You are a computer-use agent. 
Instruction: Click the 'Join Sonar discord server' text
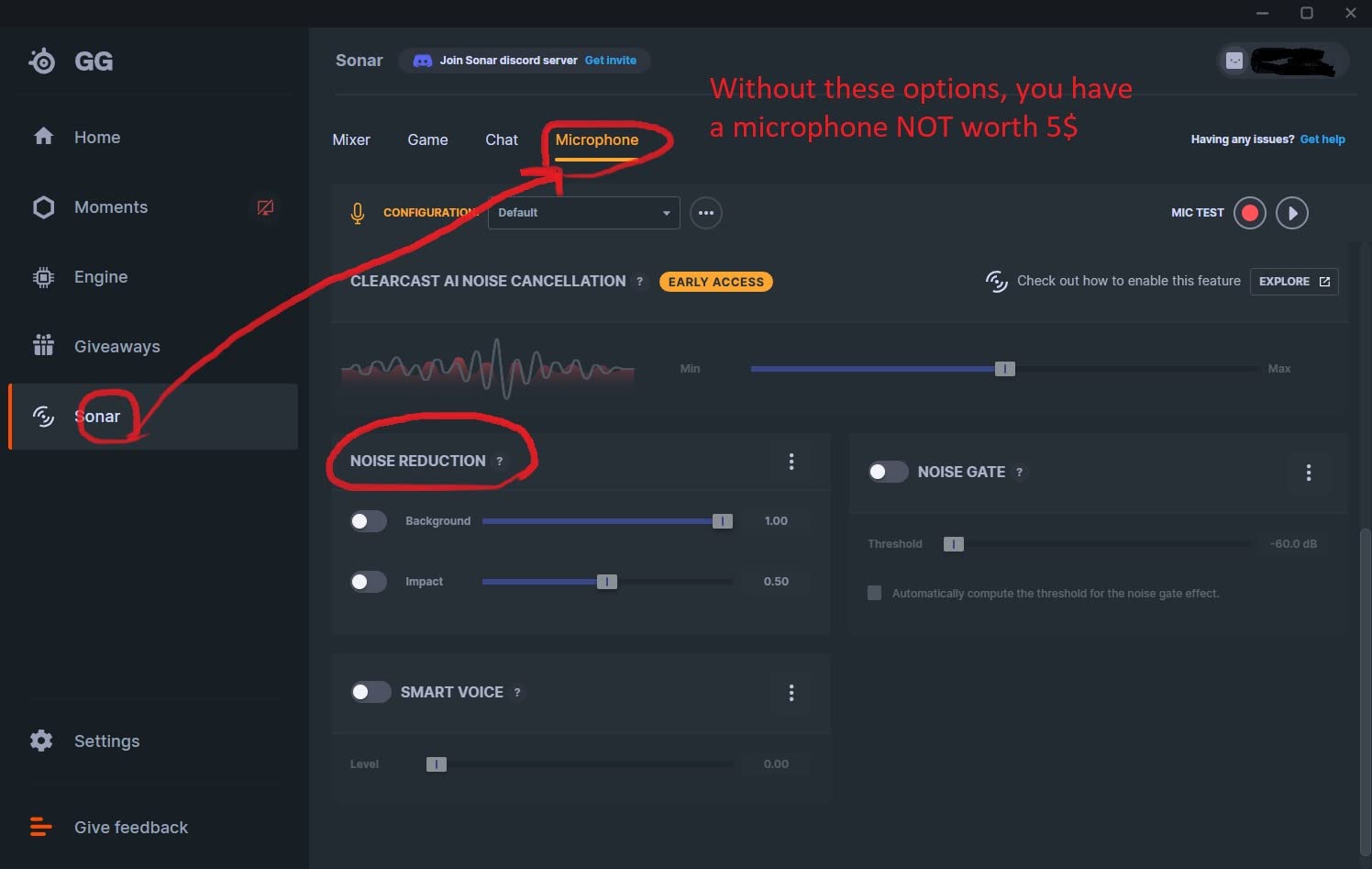click(509, 61)
